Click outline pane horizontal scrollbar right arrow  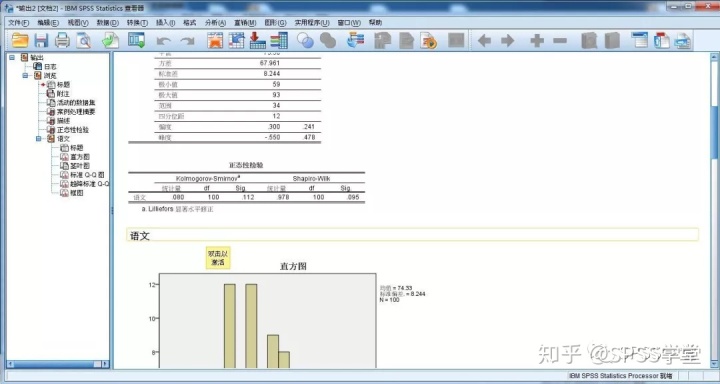106,364
